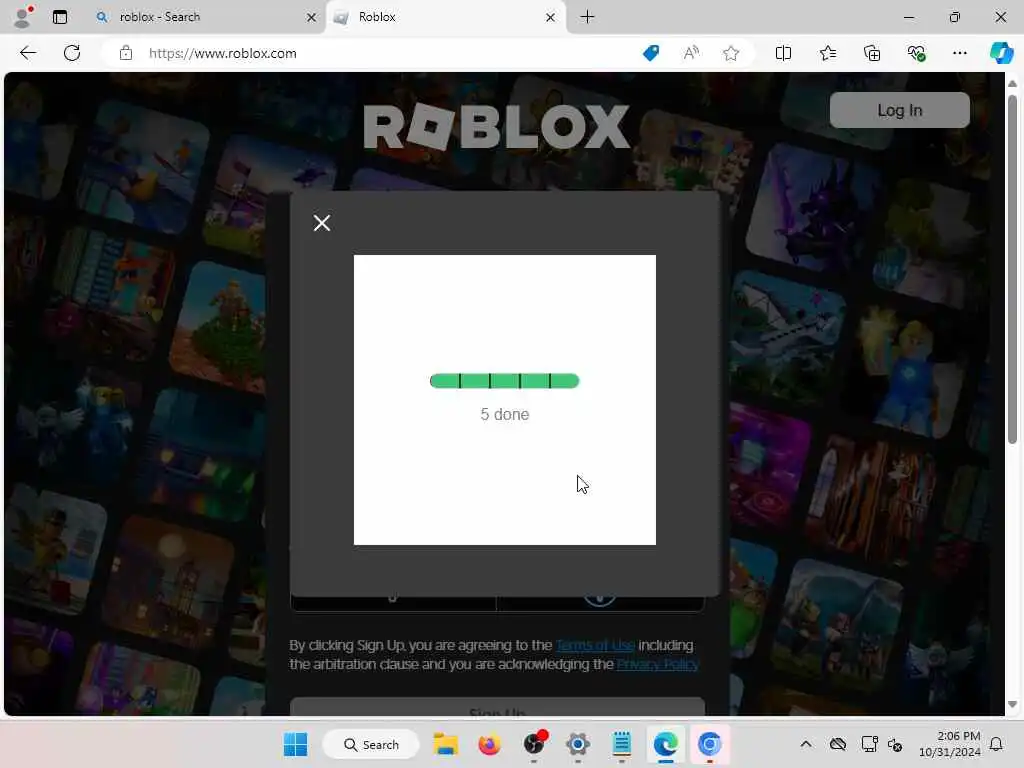Switch to Microsoft Edge in taskbar

tap(665, 744)
